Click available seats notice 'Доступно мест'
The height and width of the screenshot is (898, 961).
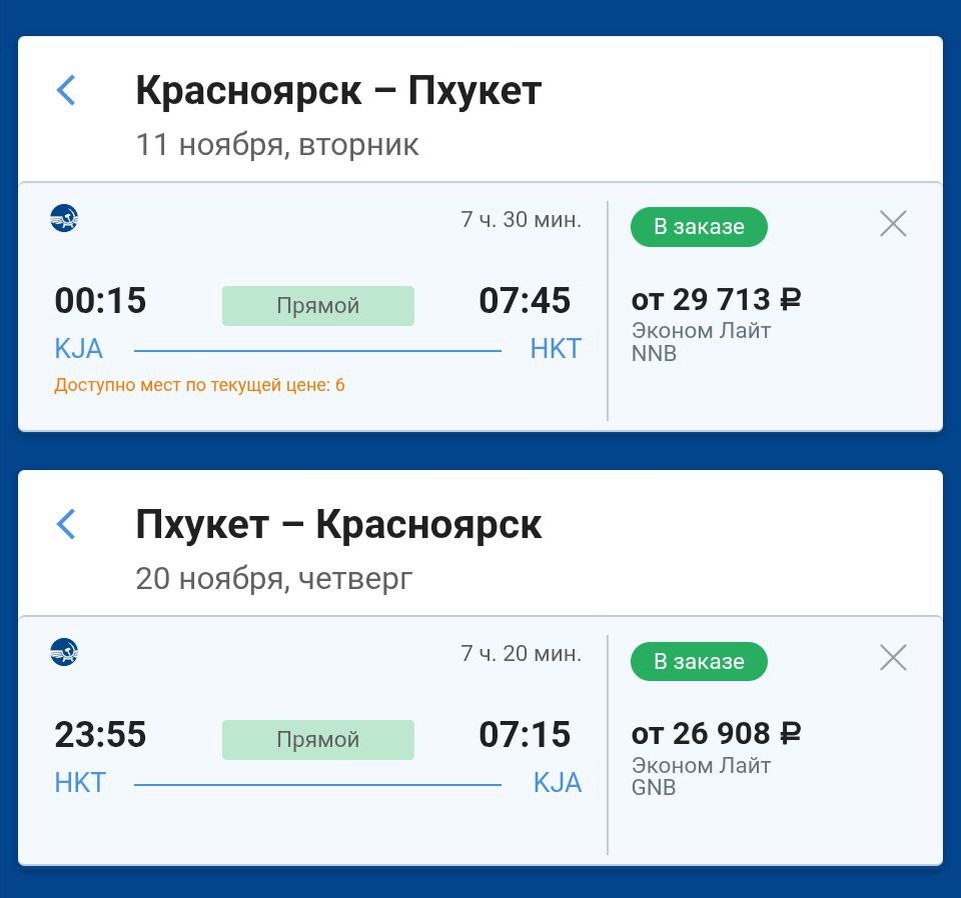199,385
